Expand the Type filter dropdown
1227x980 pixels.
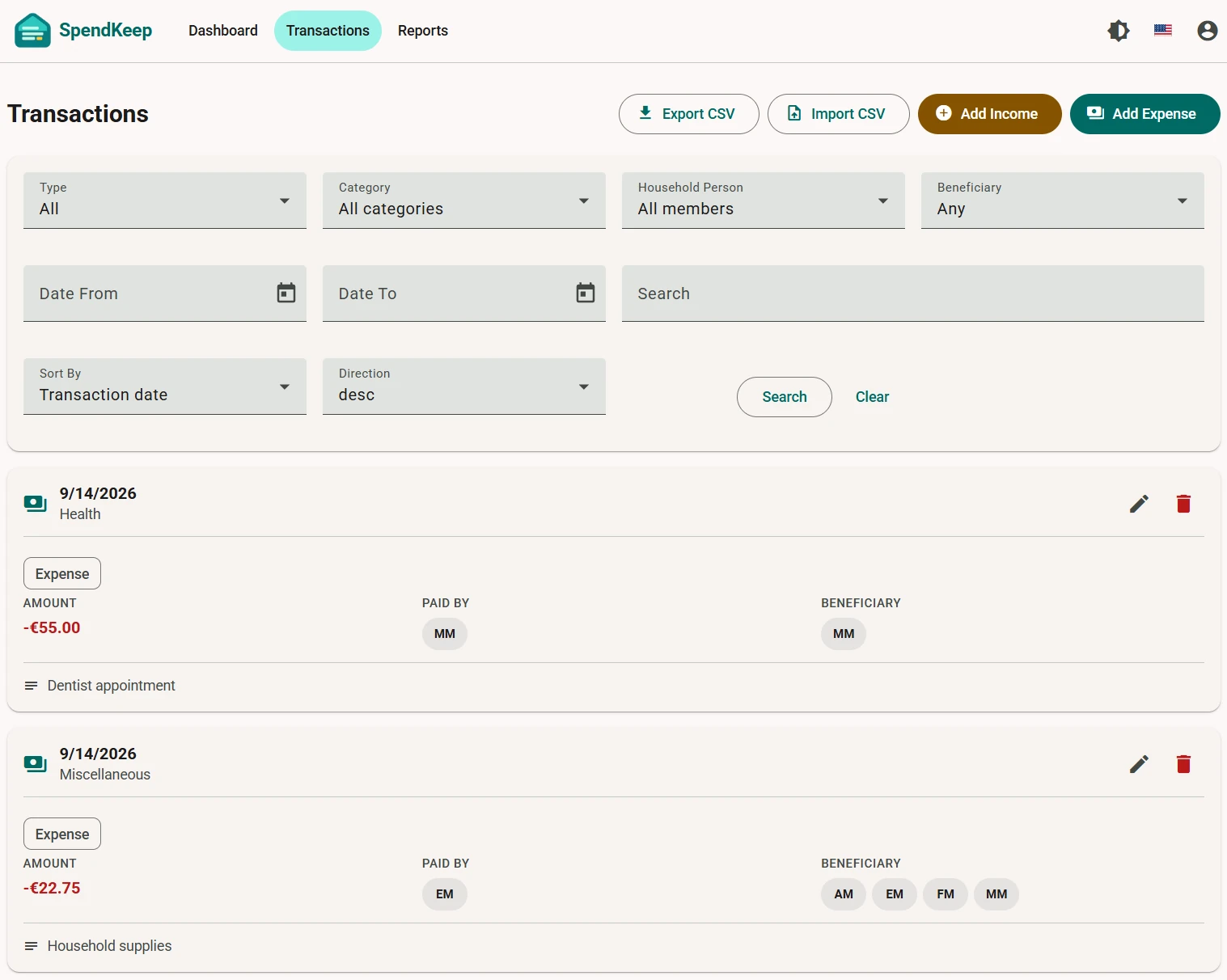(x=165, y=201)
